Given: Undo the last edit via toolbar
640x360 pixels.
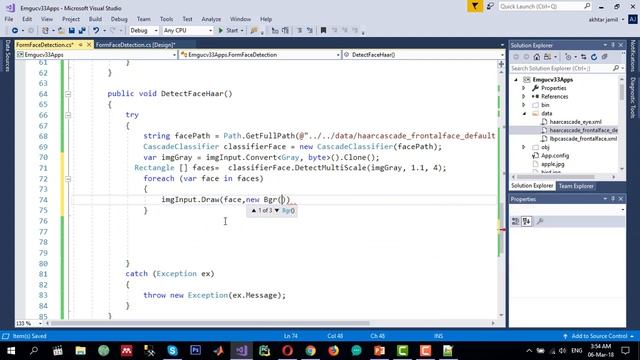Looking at the screenshot, I should pyautogui.click(x=96, y=31).
